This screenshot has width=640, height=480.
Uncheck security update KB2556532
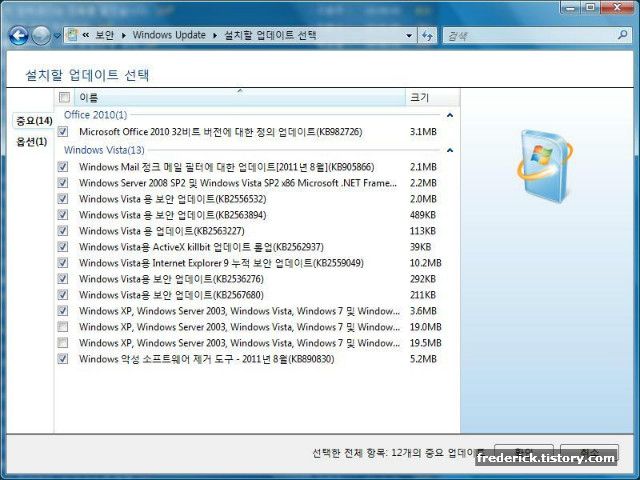(63, 199)
